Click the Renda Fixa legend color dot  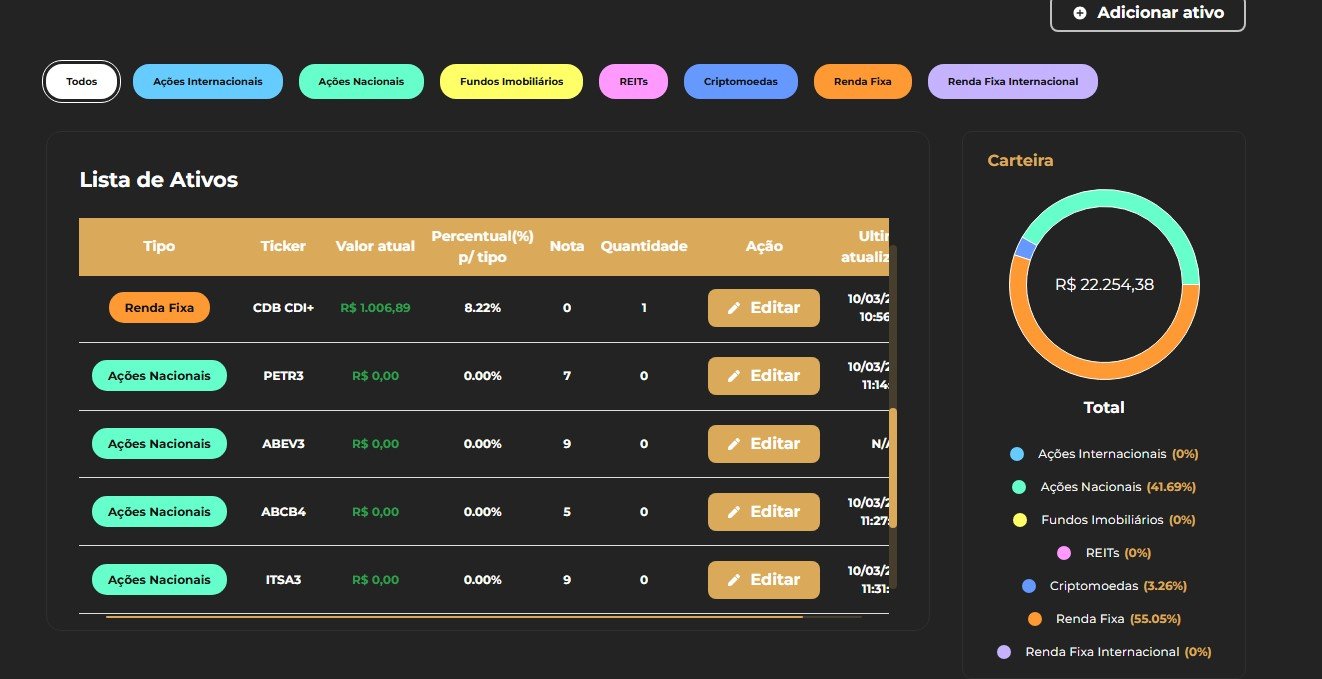click(x=1035, y=619)
